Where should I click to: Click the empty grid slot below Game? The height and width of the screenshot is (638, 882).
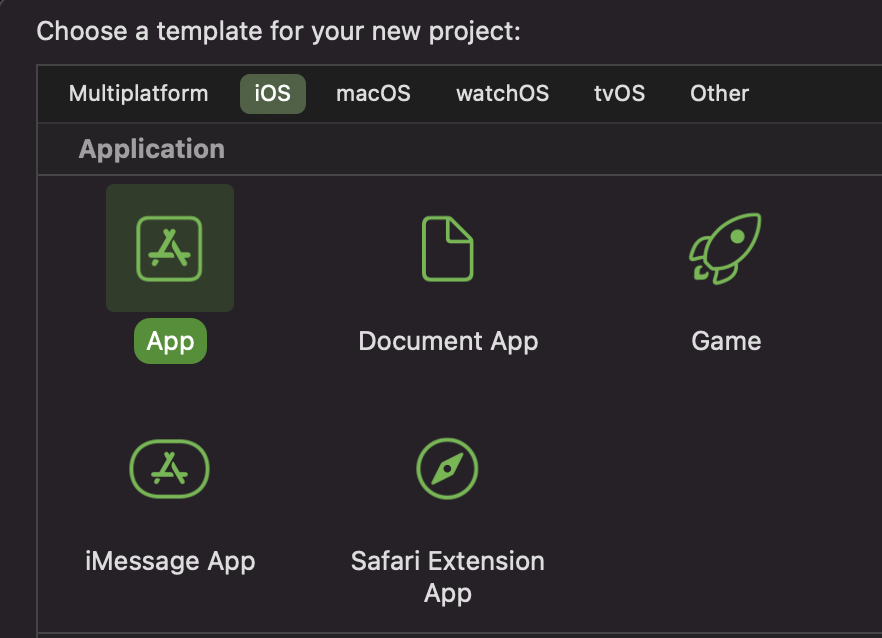[726, 506]
